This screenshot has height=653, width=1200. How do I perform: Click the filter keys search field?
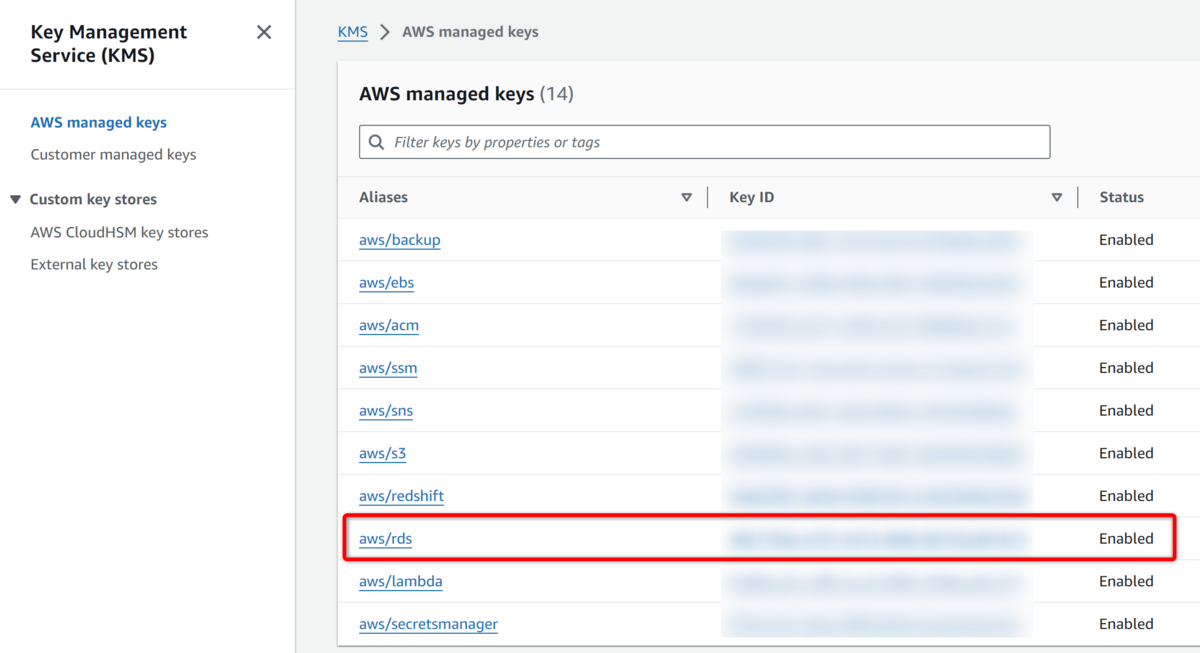coord(704,142)
